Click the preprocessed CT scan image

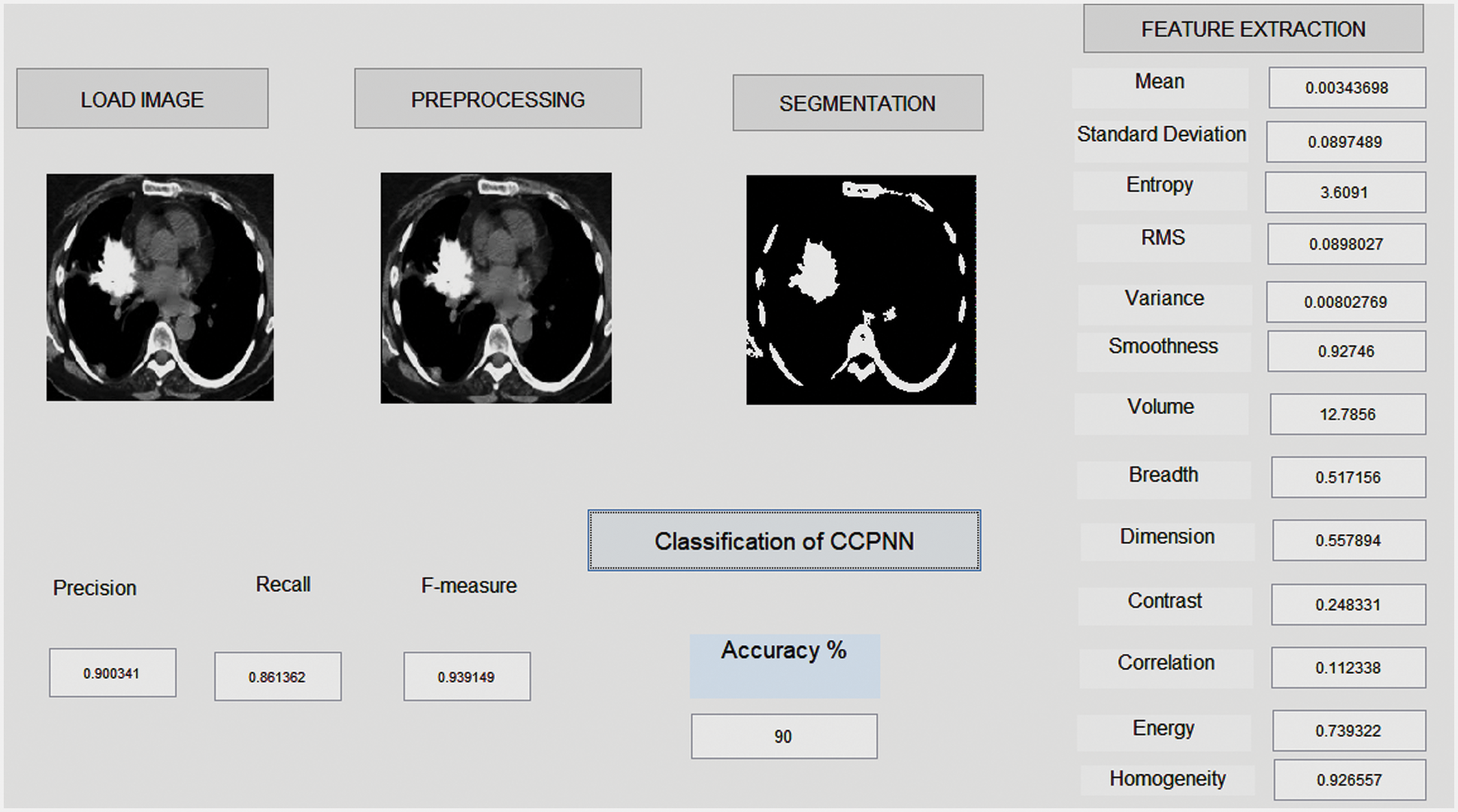[x=496, y=288]
